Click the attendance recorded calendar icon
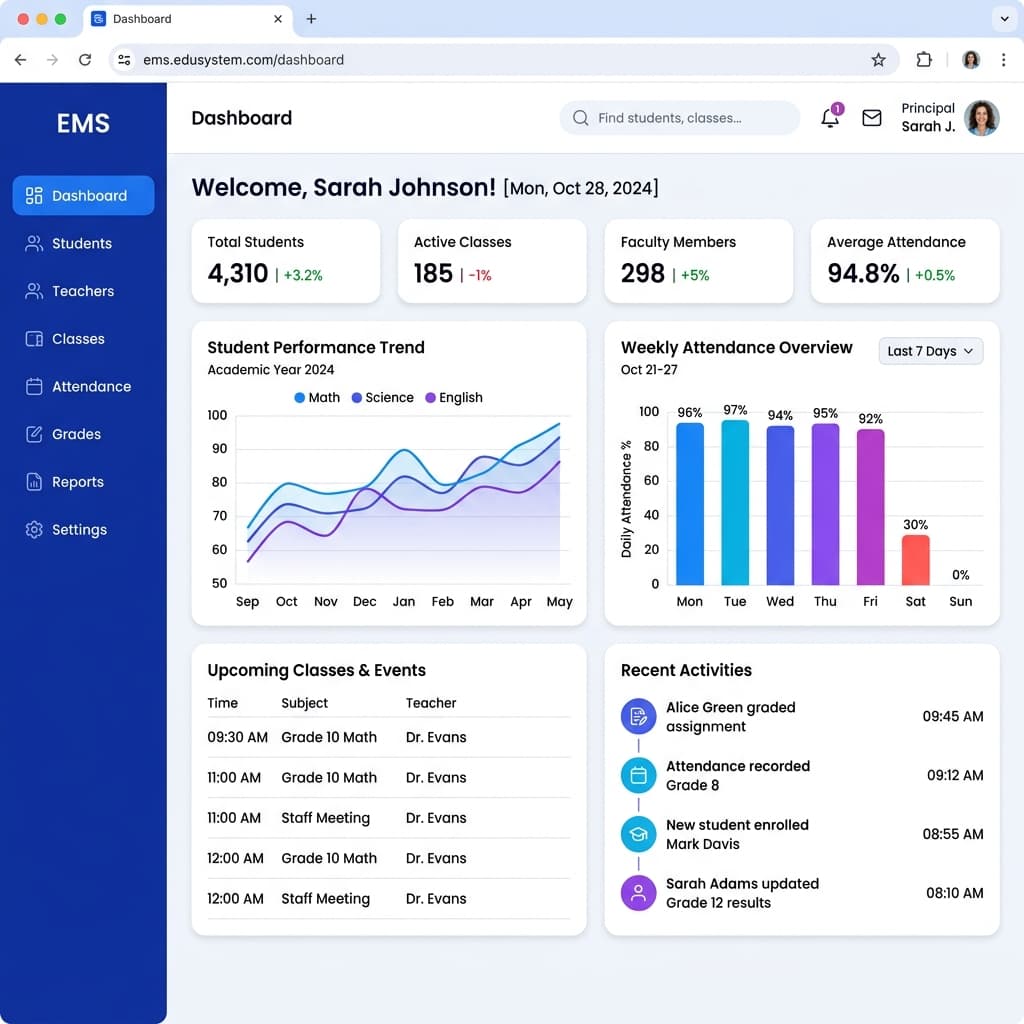Image resolution: width=1024 pixels, height=1024 pixels. point(638,775)
